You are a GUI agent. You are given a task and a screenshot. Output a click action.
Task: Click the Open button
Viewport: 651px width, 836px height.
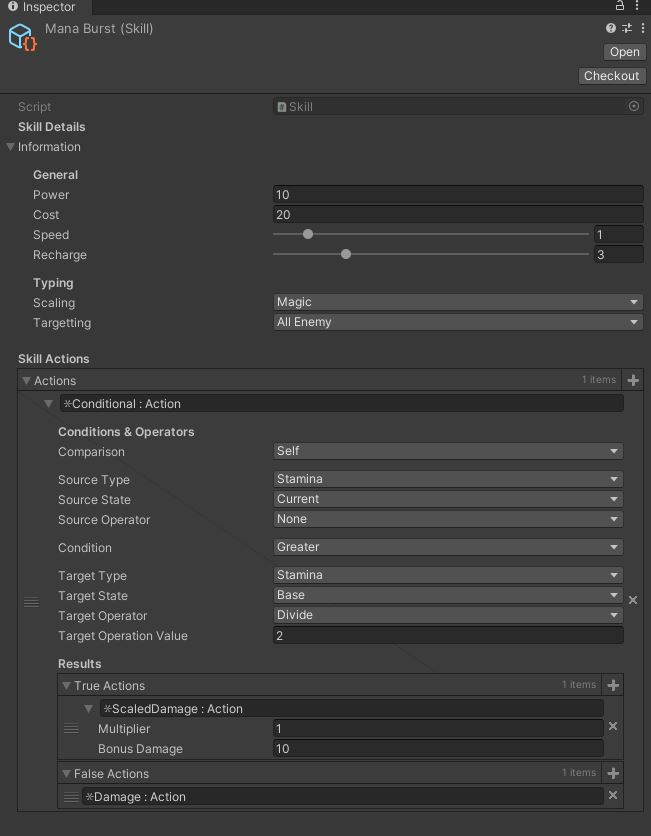(624, 52)
